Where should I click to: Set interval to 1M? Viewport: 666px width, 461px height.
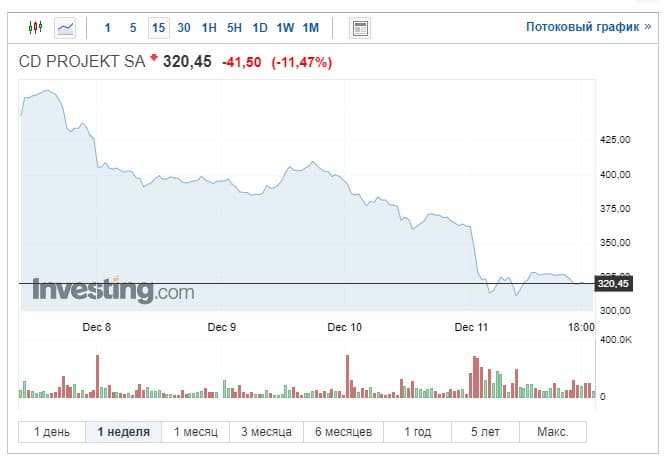[x=311, y=27]
